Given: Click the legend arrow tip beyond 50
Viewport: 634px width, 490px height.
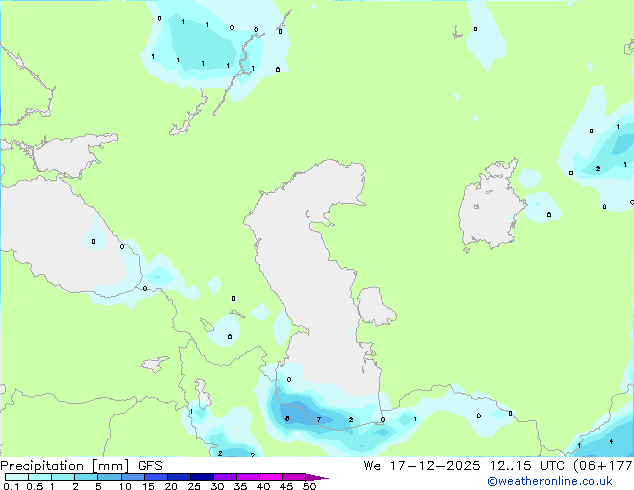Looking at the screenshot, I should pyautogui.click(x=317, y=477).
